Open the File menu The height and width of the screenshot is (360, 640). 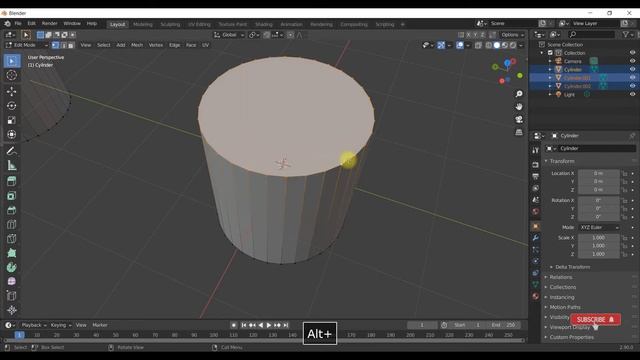[x=18, y=24]
